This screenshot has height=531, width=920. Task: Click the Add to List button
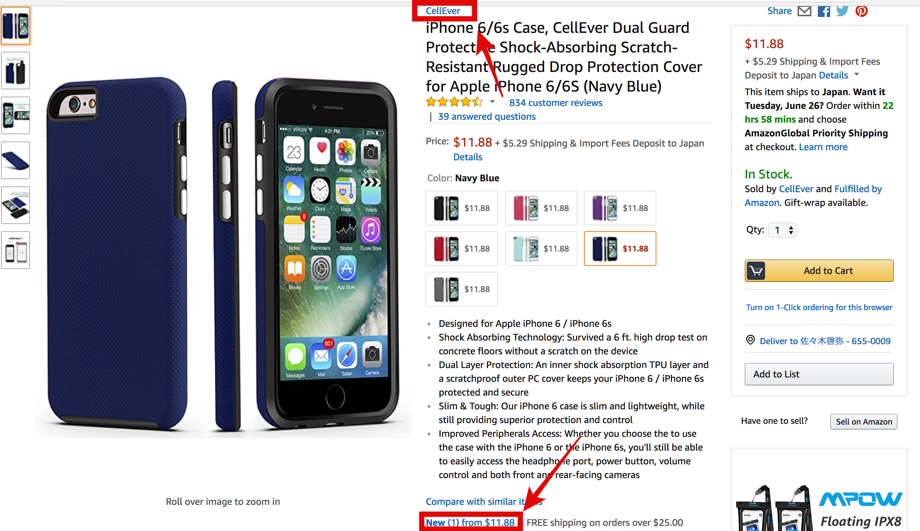tap(819, 374)
